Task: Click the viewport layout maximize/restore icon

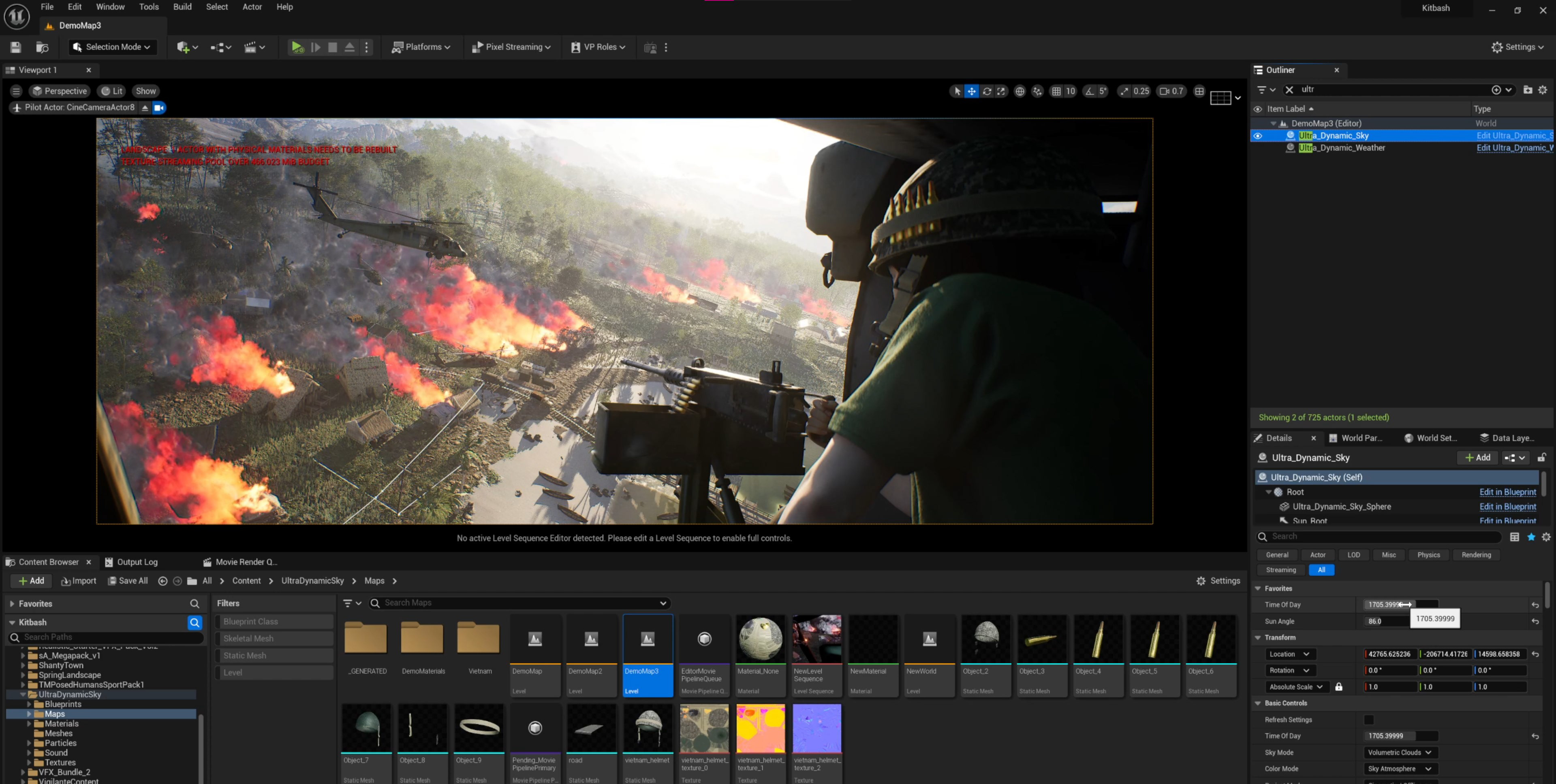Action: [1199, 91]
